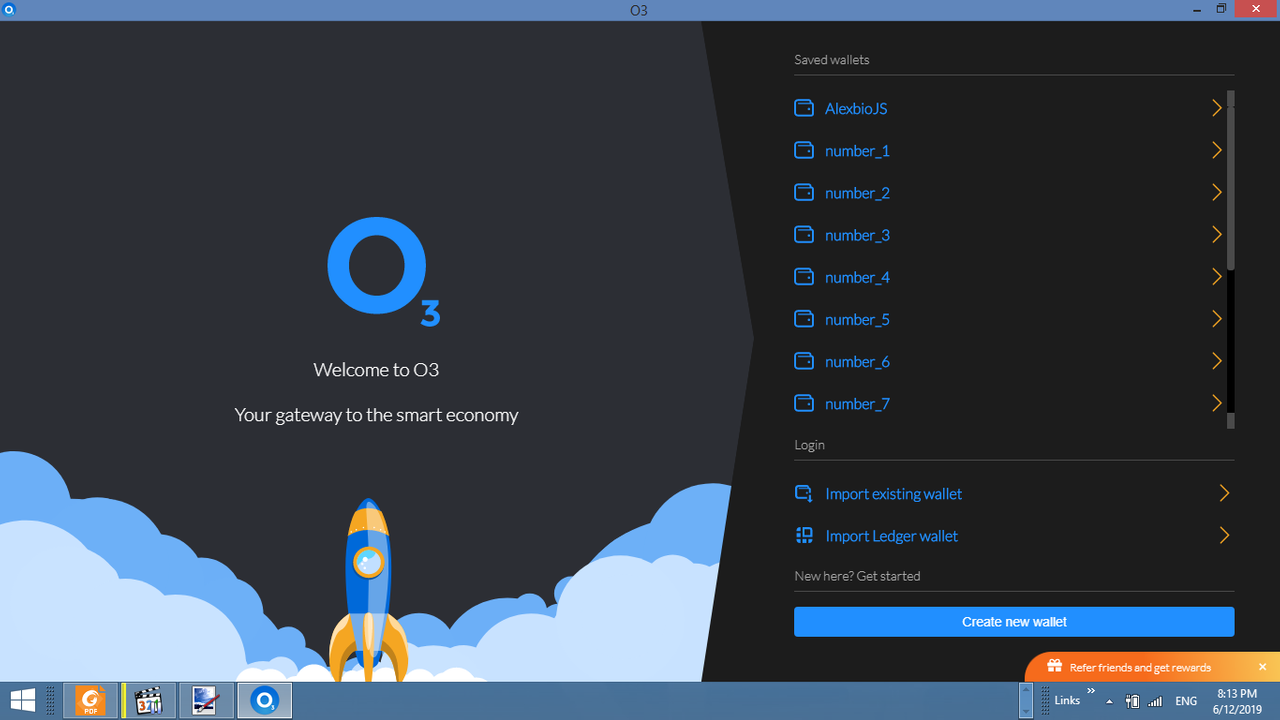1280x720 pixels.
Task: Click the wallet icon beside number_2
Action: point(804,192)
